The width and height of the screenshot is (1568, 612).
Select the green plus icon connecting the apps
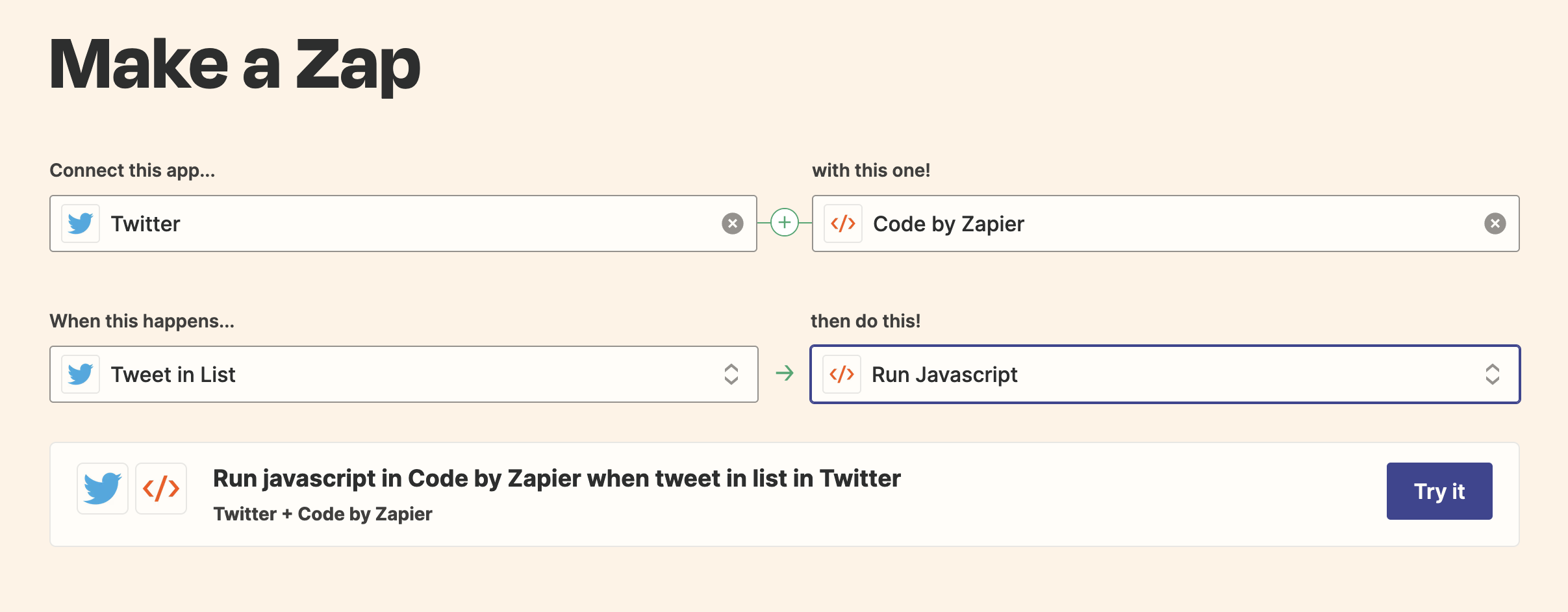[785, 223]
